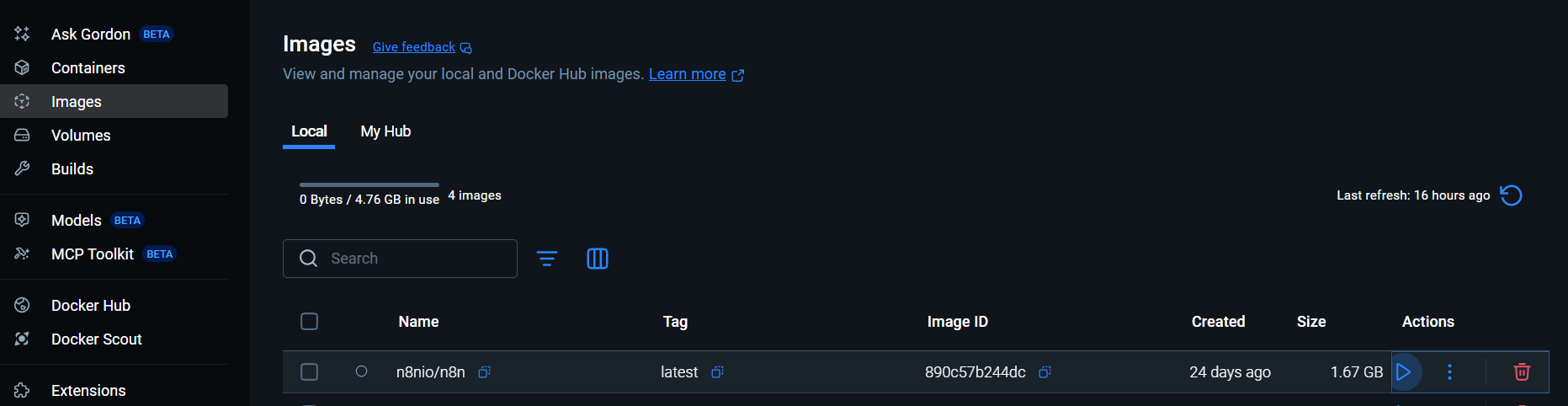Select all images with header checkbox
Viewport: 1568px width, 406px height.
[x=309, y=321]
